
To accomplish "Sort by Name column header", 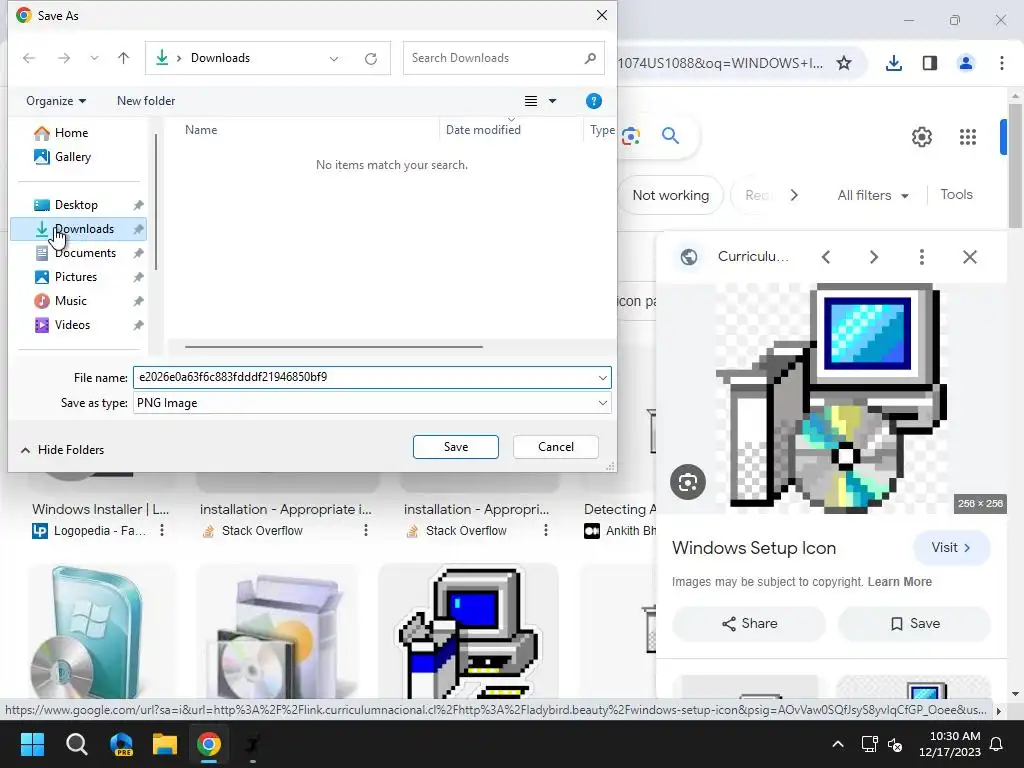I will [201, 130].
